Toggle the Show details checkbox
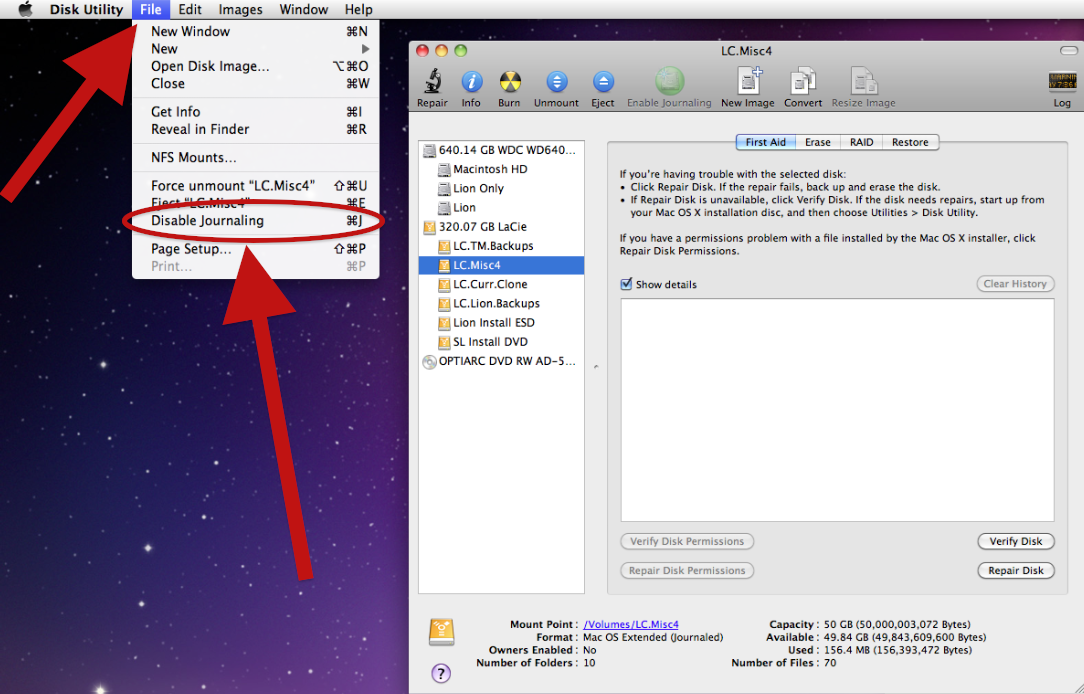The height and width of the screenshot is (694, 1084). 626,284
